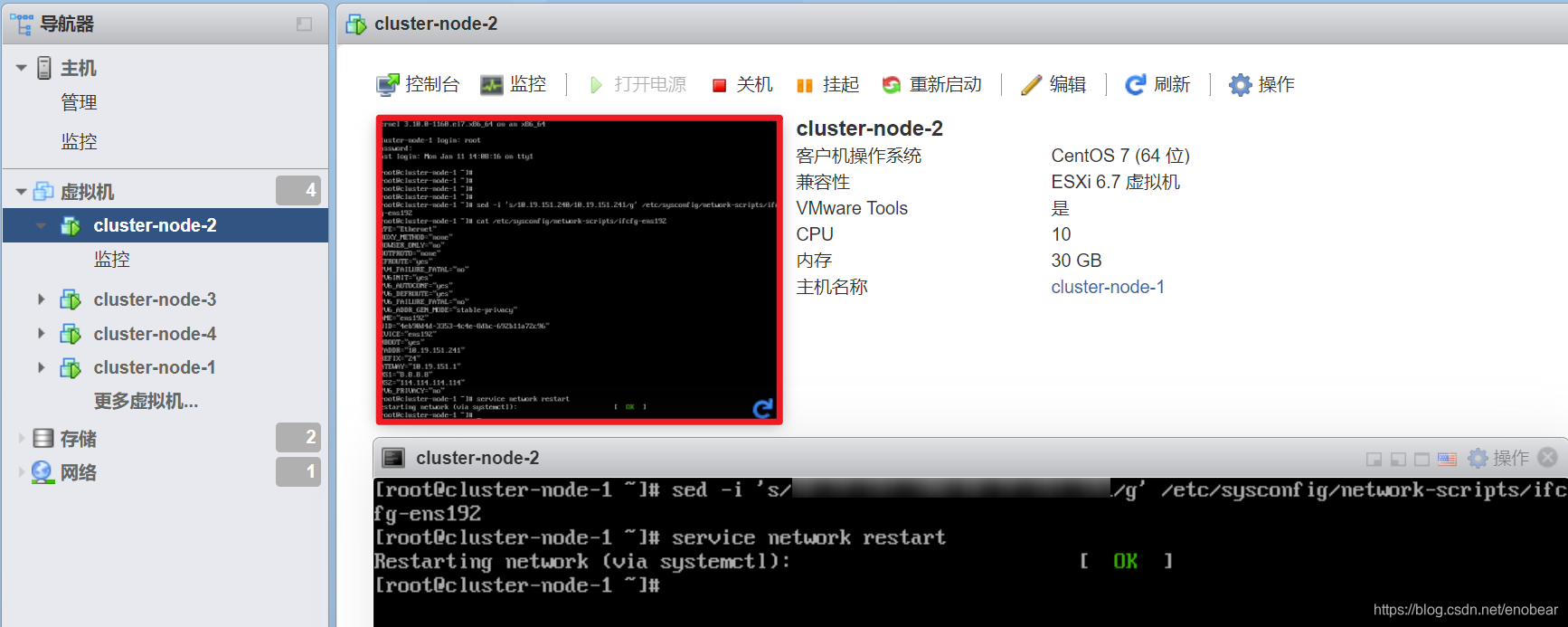Click the cluster-node-2 header VM icon

point(356,24)
